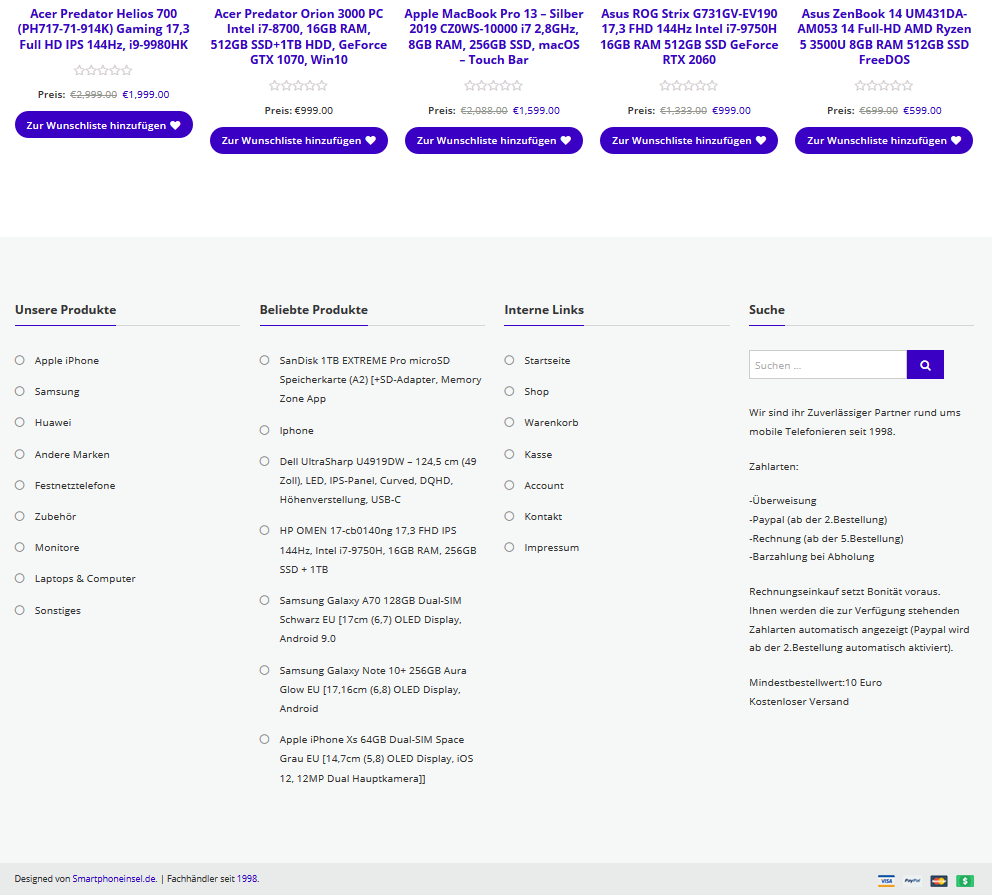Open the Apple MacBook Pro 13 product title

493,37
